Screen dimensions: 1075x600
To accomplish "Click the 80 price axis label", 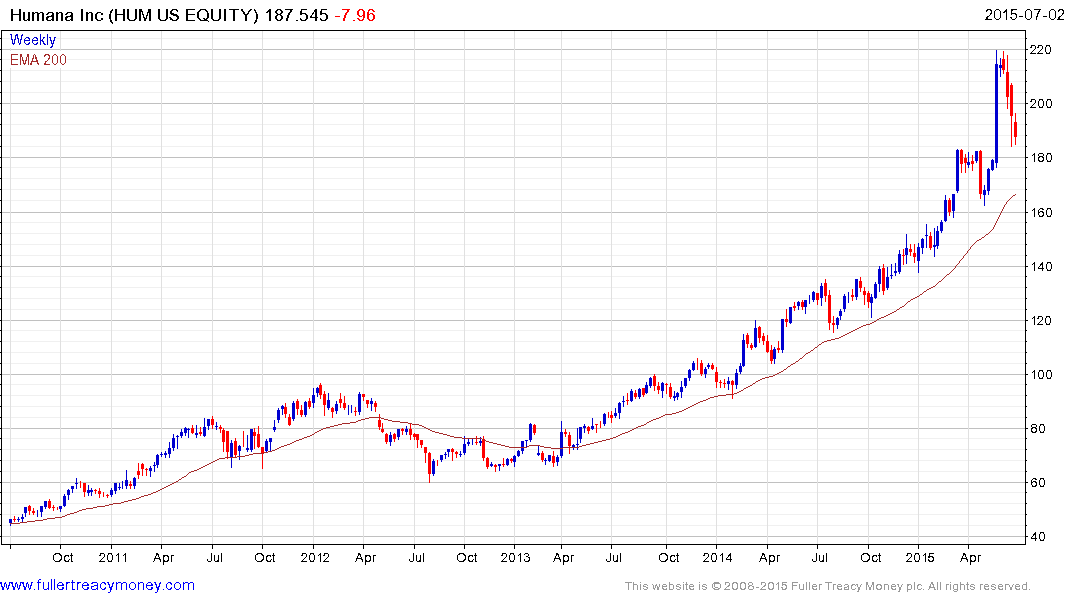I will coord(1038,429).
